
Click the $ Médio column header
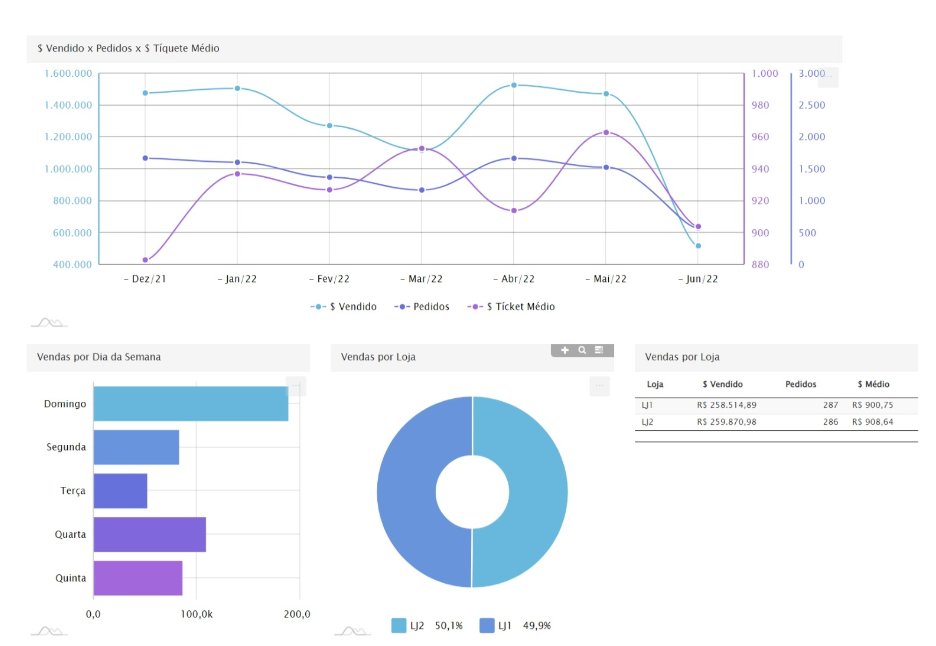pos(873,384)
